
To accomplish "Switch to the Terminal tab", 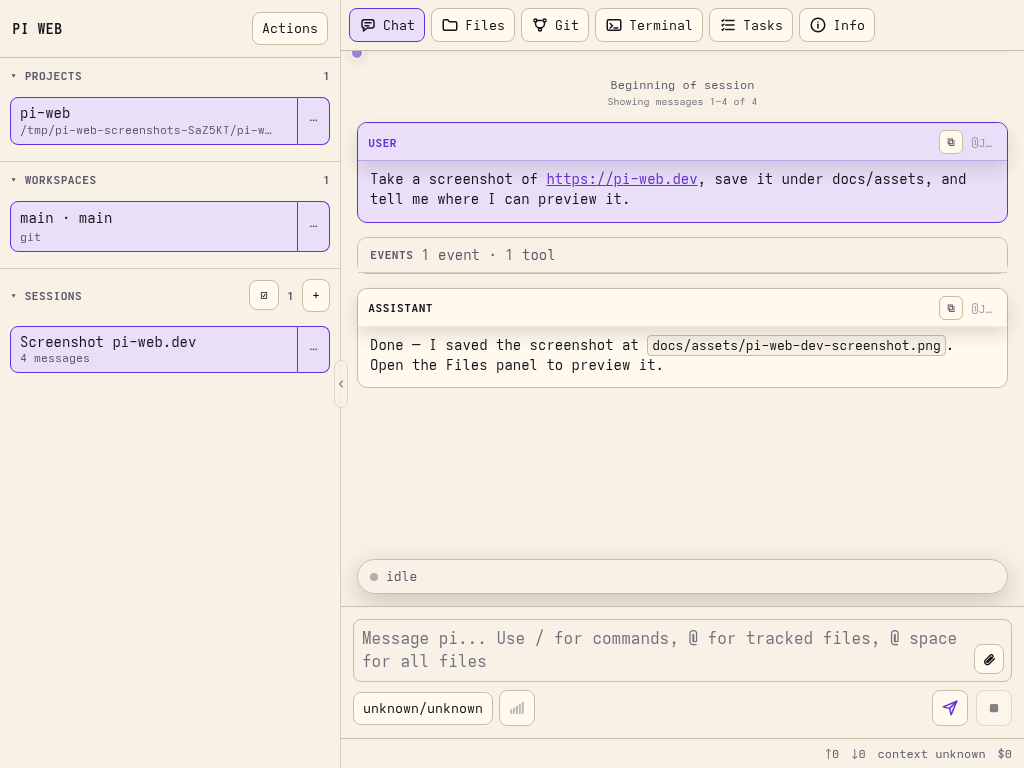I will pos(648,25).
